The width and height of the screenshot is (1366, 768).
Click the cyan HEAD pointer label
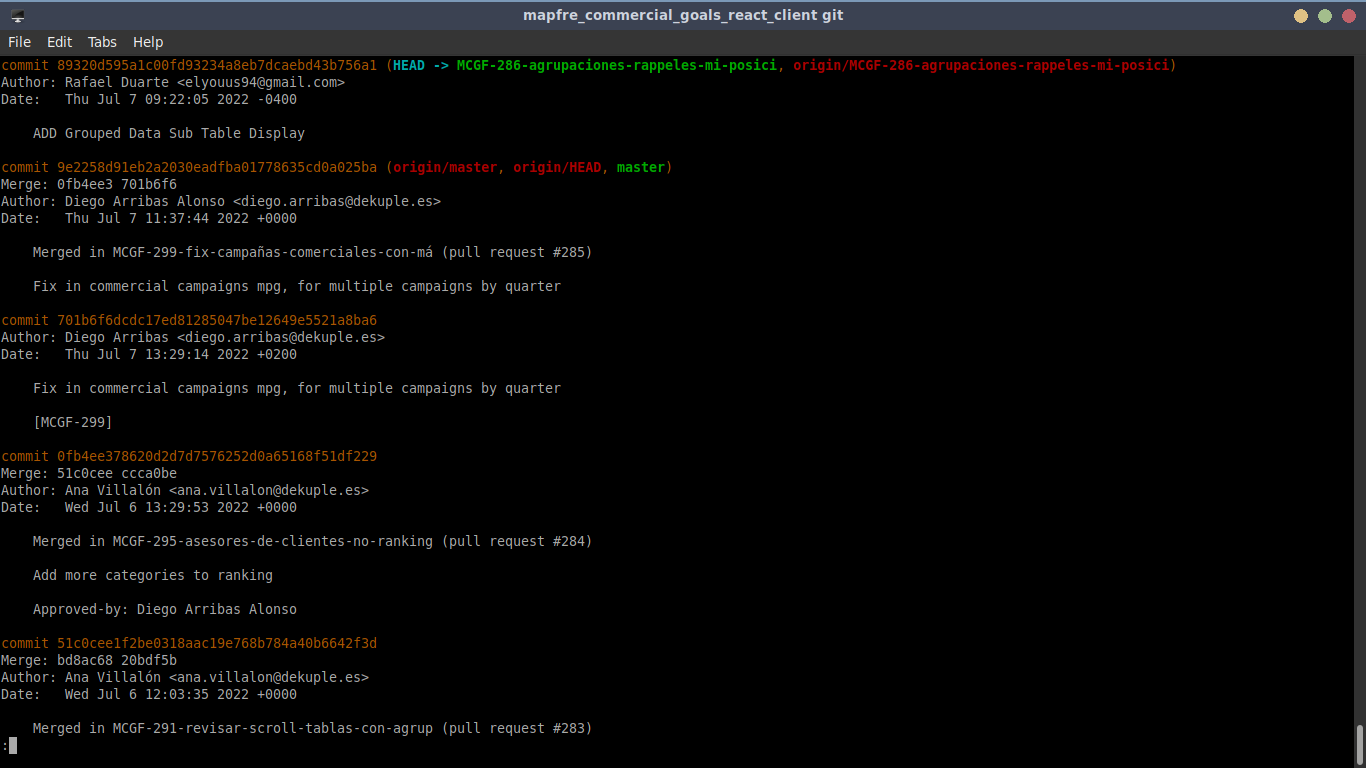408,66
